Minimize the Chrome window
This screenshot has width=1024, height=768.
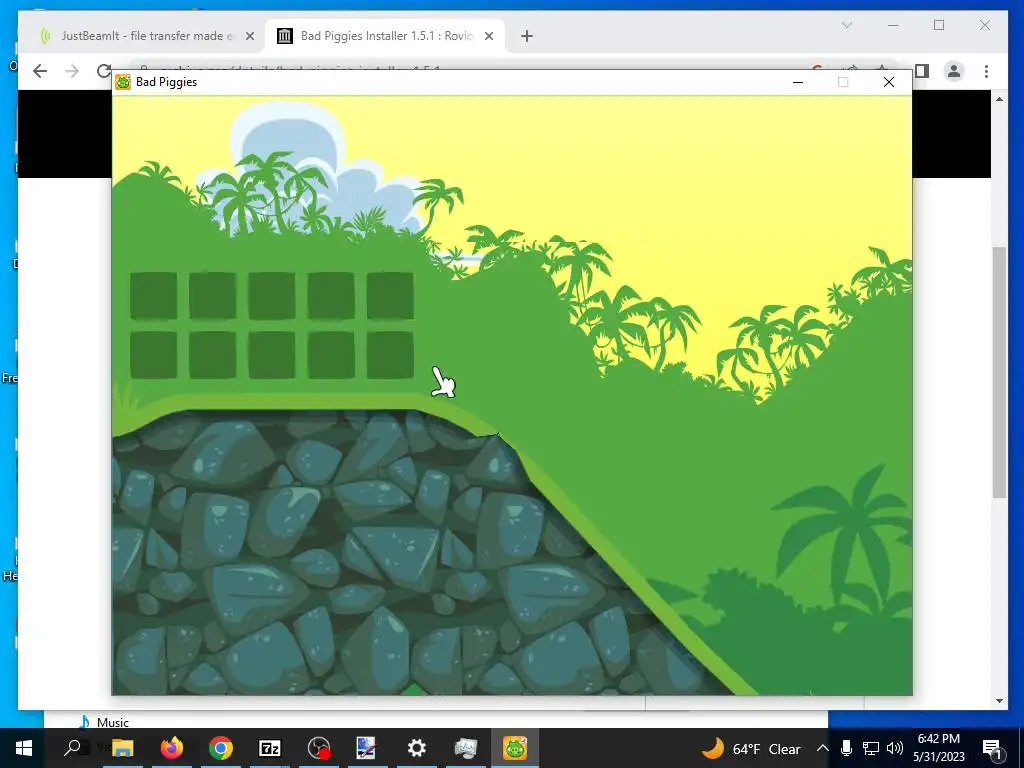(x=893, y=25)
